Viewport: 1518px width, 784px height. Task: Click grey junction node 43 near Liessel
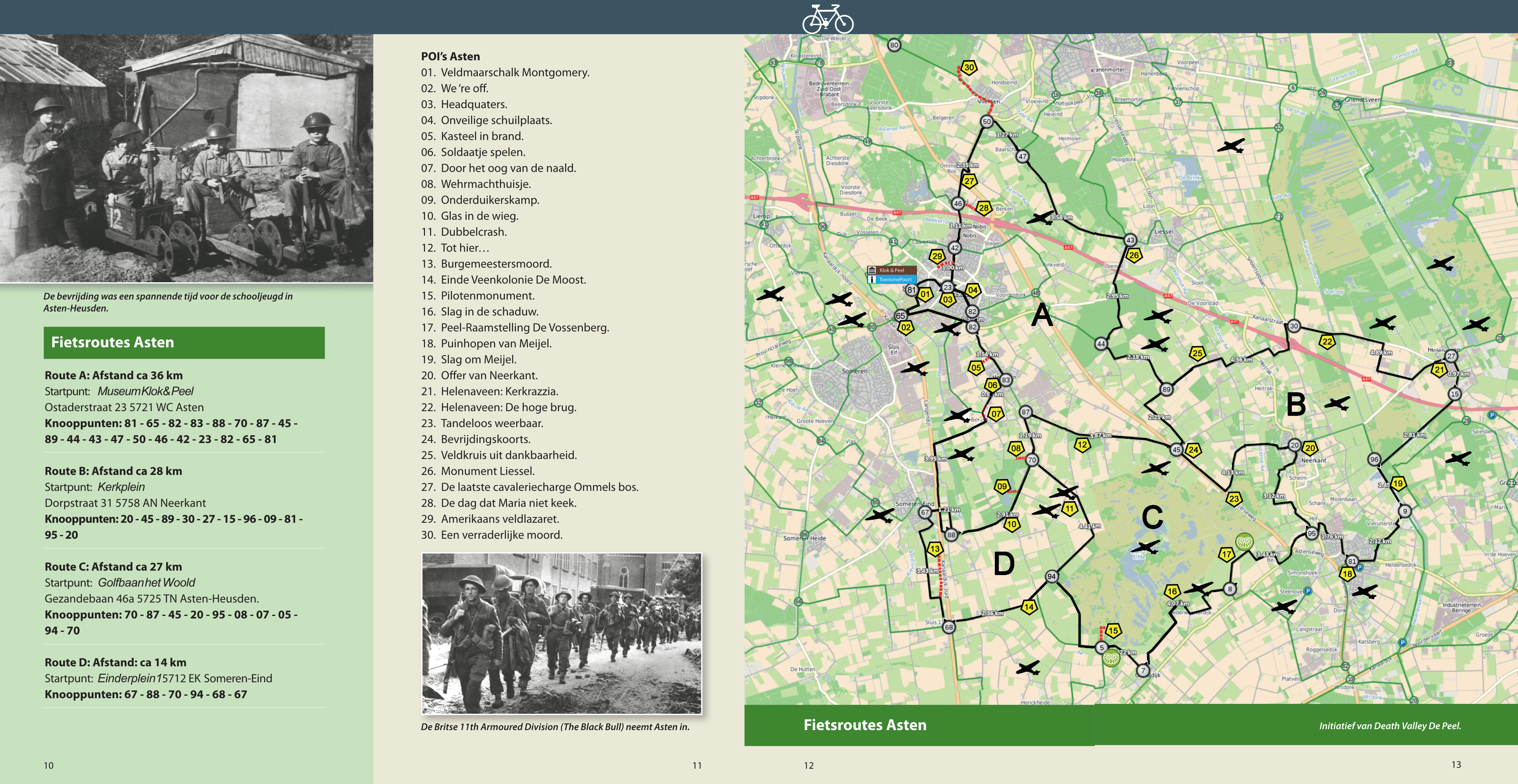1130,240
